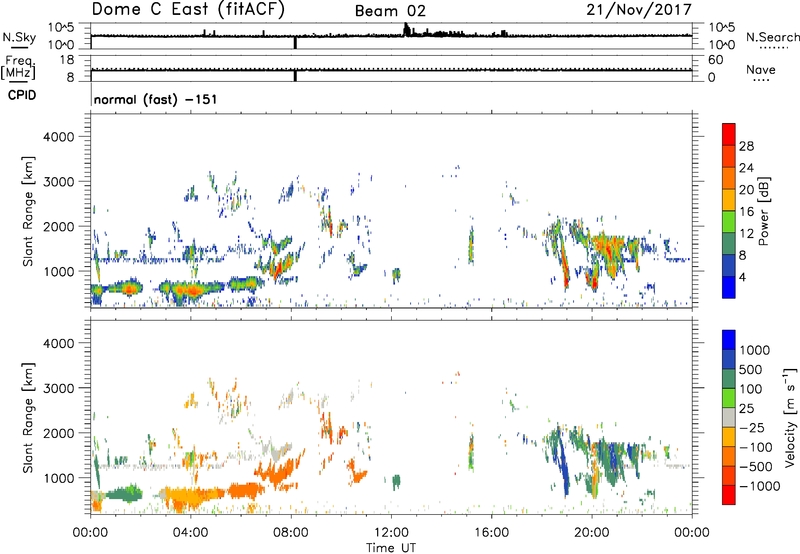Click the '28' power colorbar tick

pos(746,146)
